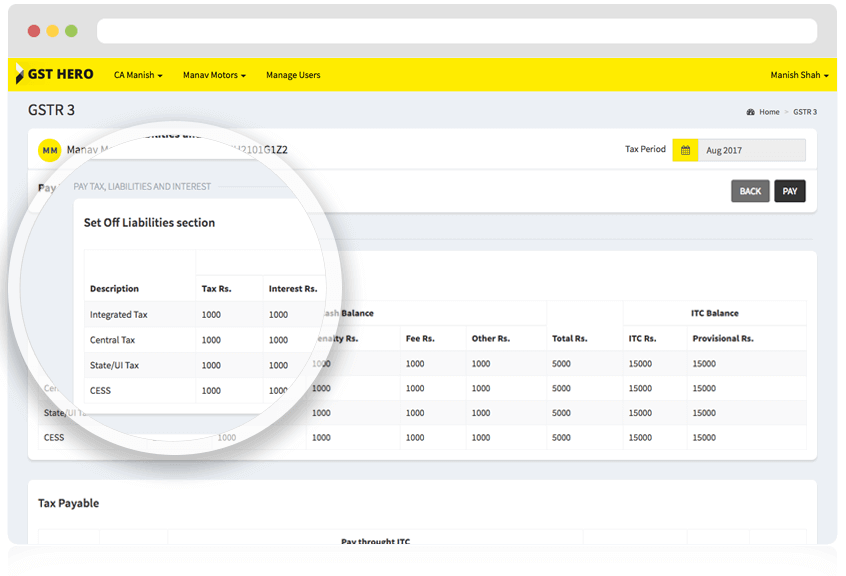Click the Total Rs. 5000 in CESS row

coord(561,437)
